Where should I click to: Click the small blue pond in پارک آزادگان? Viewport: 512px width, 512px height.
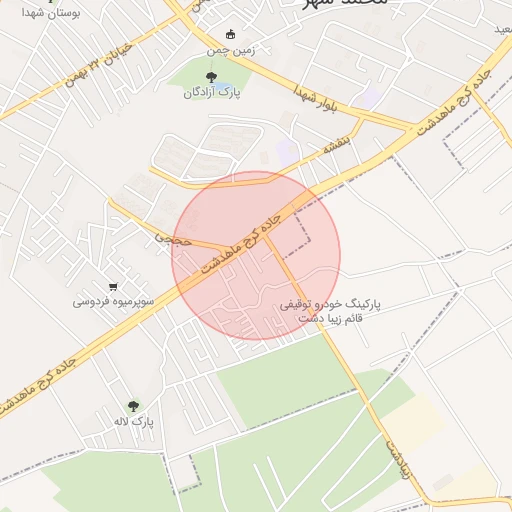click(221, 86)
